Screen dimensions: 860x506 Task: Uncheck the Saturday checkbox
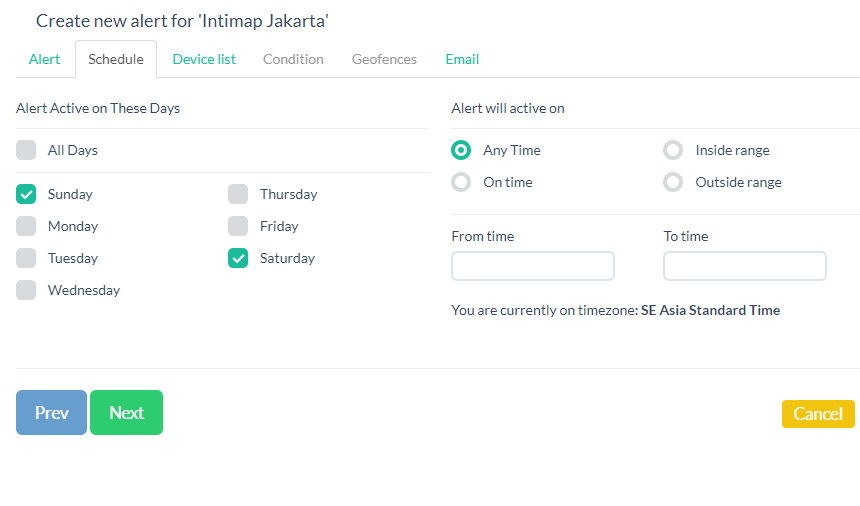[x=238, y=259]
